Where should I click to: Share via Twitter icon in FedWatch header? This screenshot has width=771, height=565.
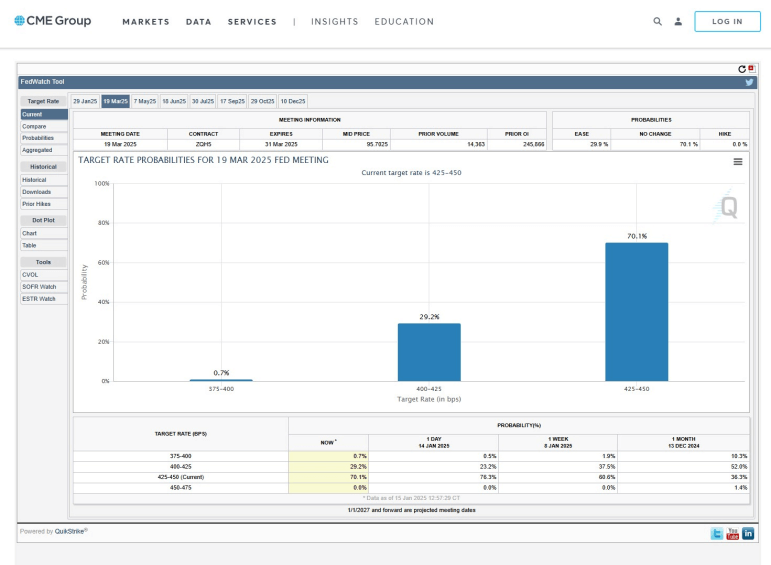tap(749, 82)
